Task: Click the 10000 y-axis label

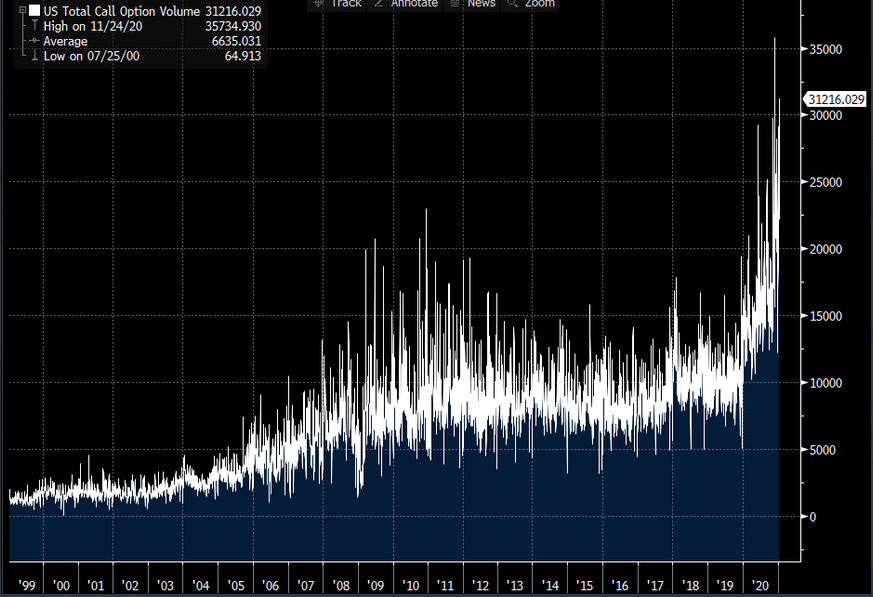Action: tap(825, 383)
